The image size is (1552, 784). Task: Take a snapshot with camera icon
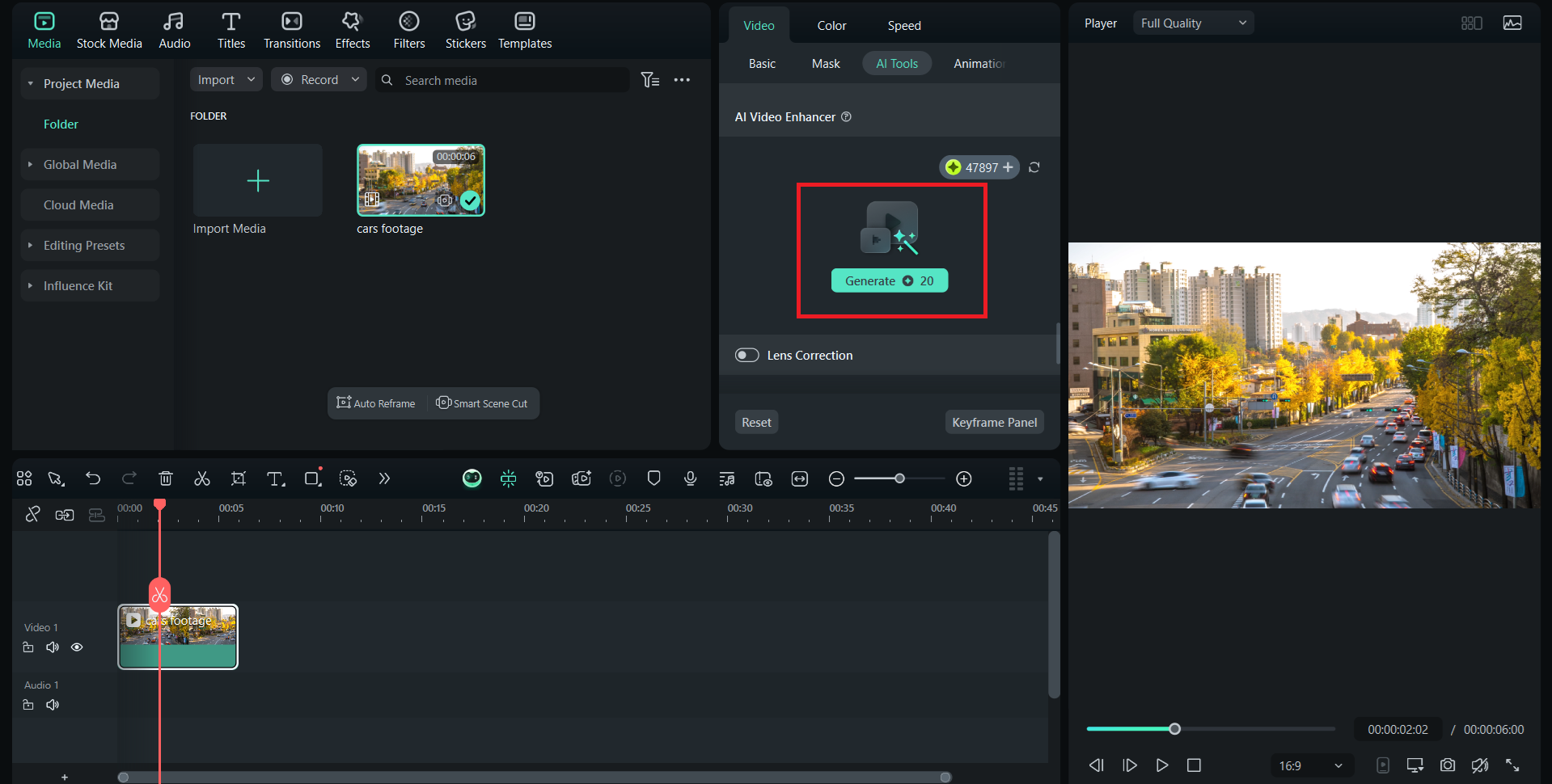click(1448, 765)
